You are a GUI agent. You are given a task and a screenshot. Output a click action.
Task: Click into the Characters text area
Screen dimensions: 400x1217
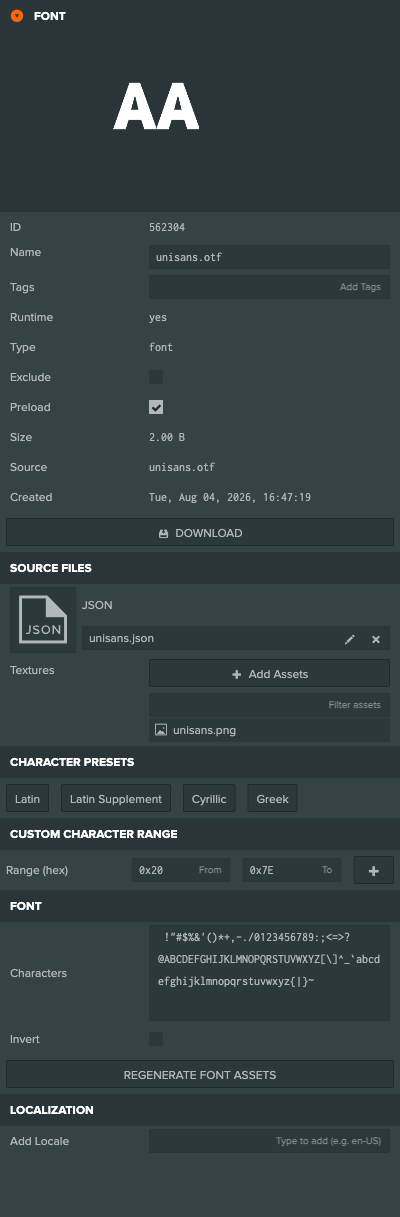[269, 973]
